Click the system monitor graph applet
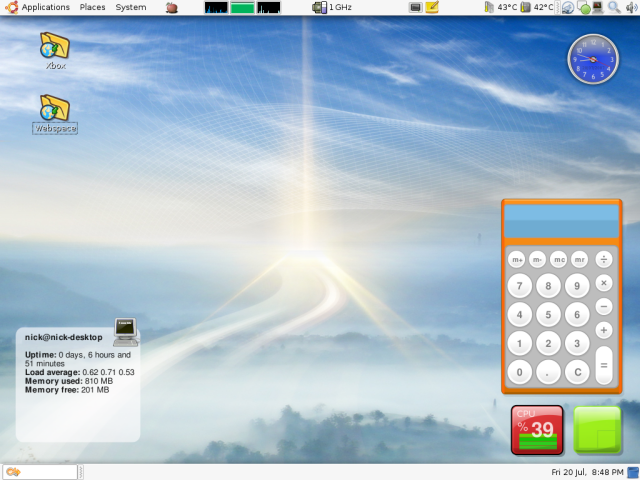The width and height of the screenshot is (640, 480). coord(242,7)
